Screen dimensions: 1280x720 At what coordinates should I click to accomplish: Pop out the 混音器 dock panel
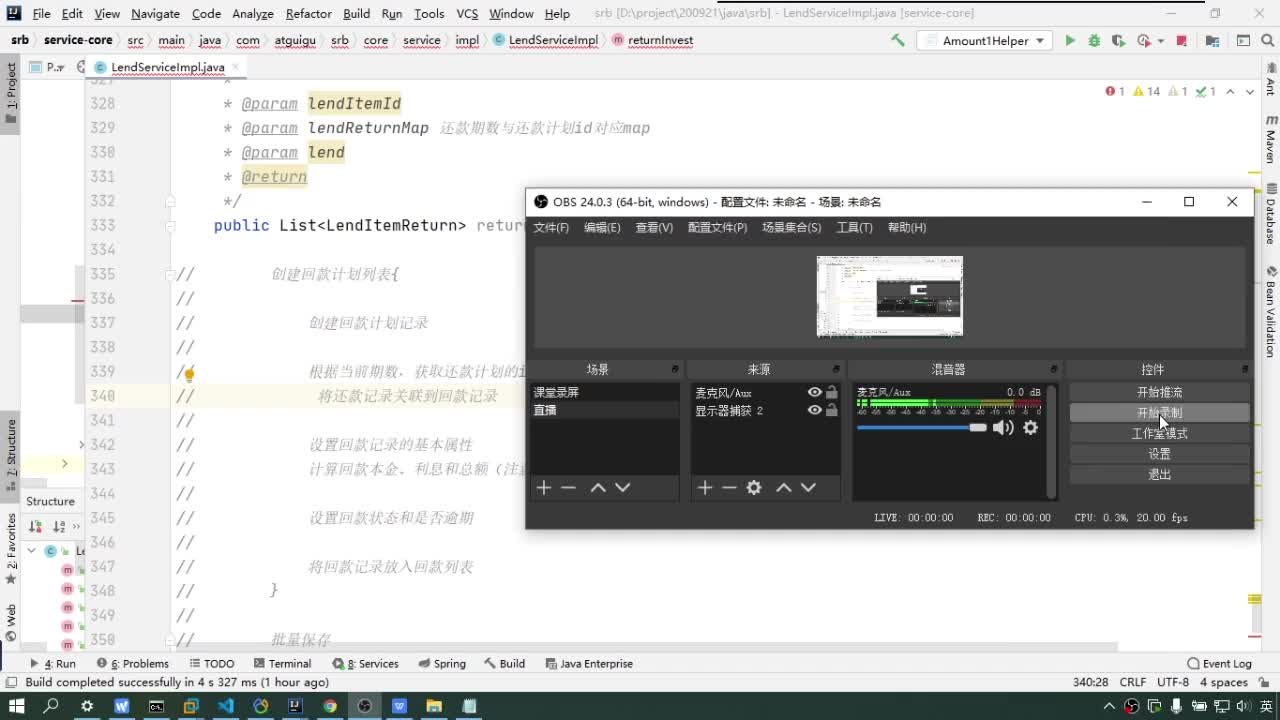tap(1053, 369)
